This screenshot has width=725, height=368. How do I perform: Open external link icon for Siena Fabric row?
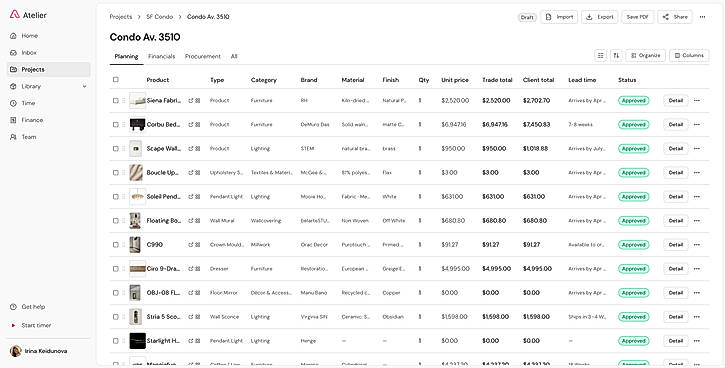pos(190,100)
